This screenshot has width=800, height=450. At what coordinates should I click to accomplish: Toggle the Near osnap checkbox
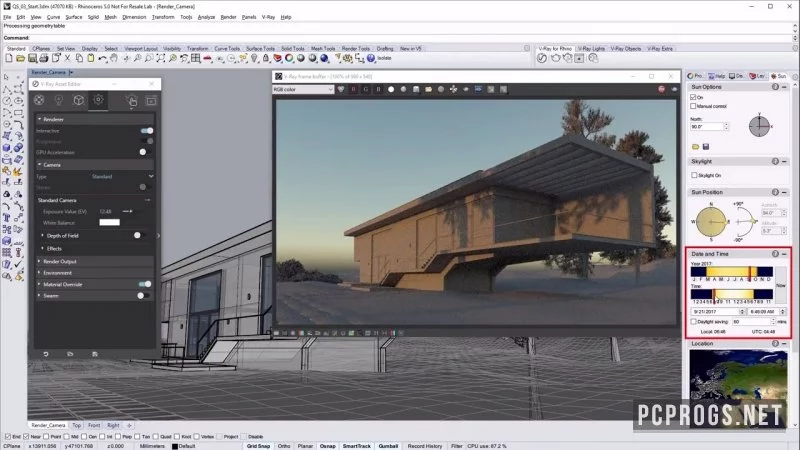(x=26, y=437)
